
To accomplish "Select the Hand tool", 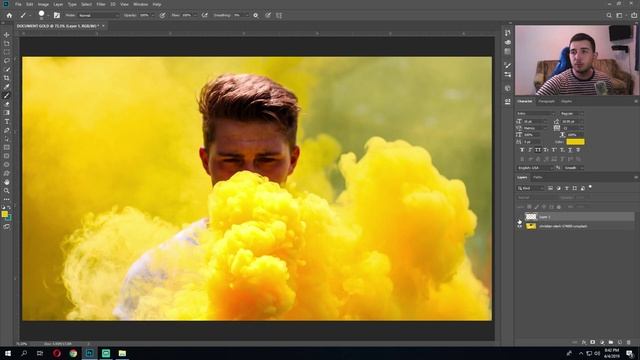I will click(7, 182).
